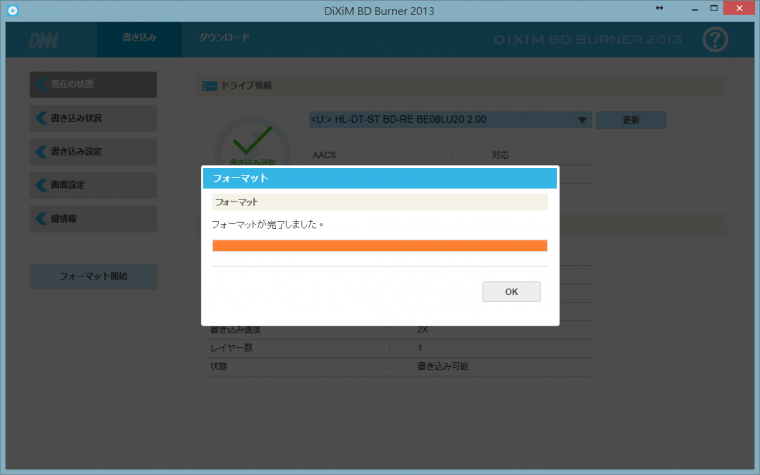This screenshot has height=475, width=760.
Task: Click the ドライブ情報 section header icon
Action: tap(209, 87)
